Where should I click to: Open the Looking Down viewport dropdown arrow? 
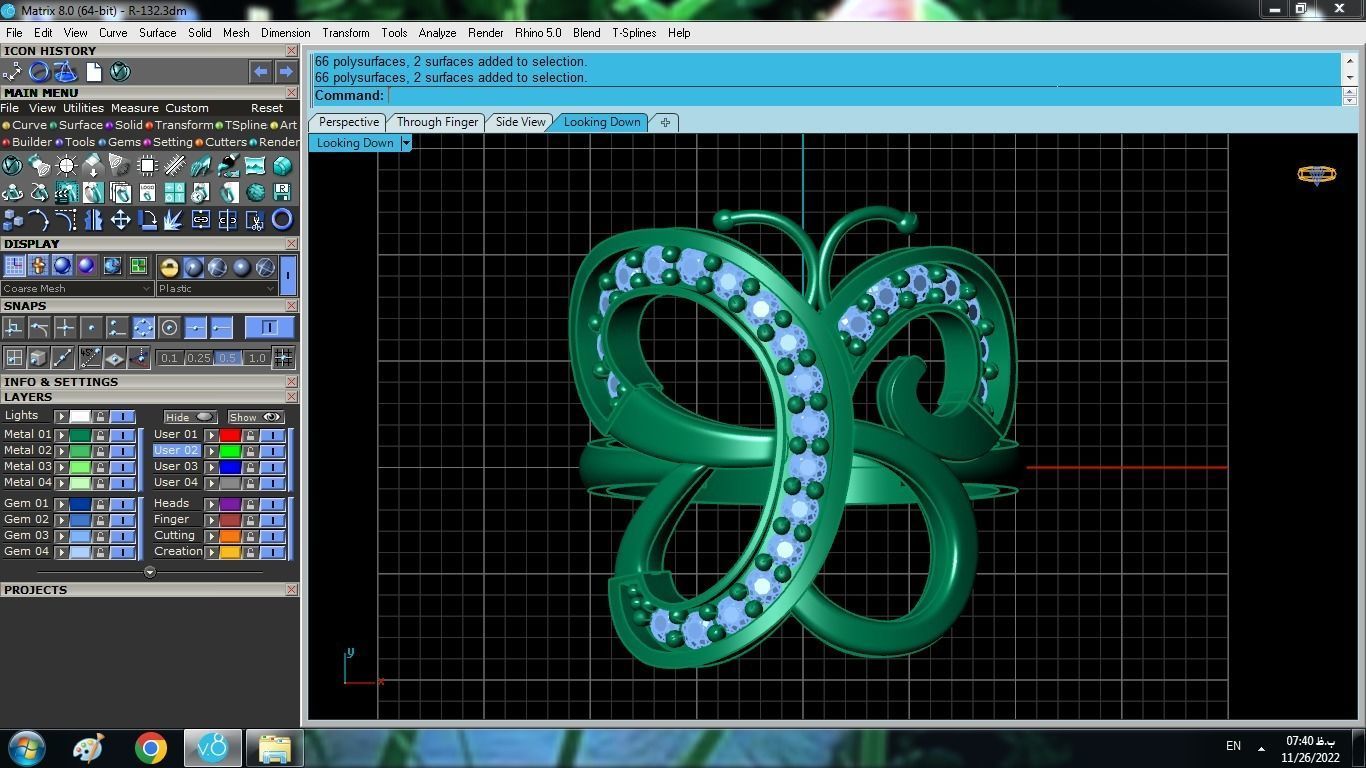(405, 143)
